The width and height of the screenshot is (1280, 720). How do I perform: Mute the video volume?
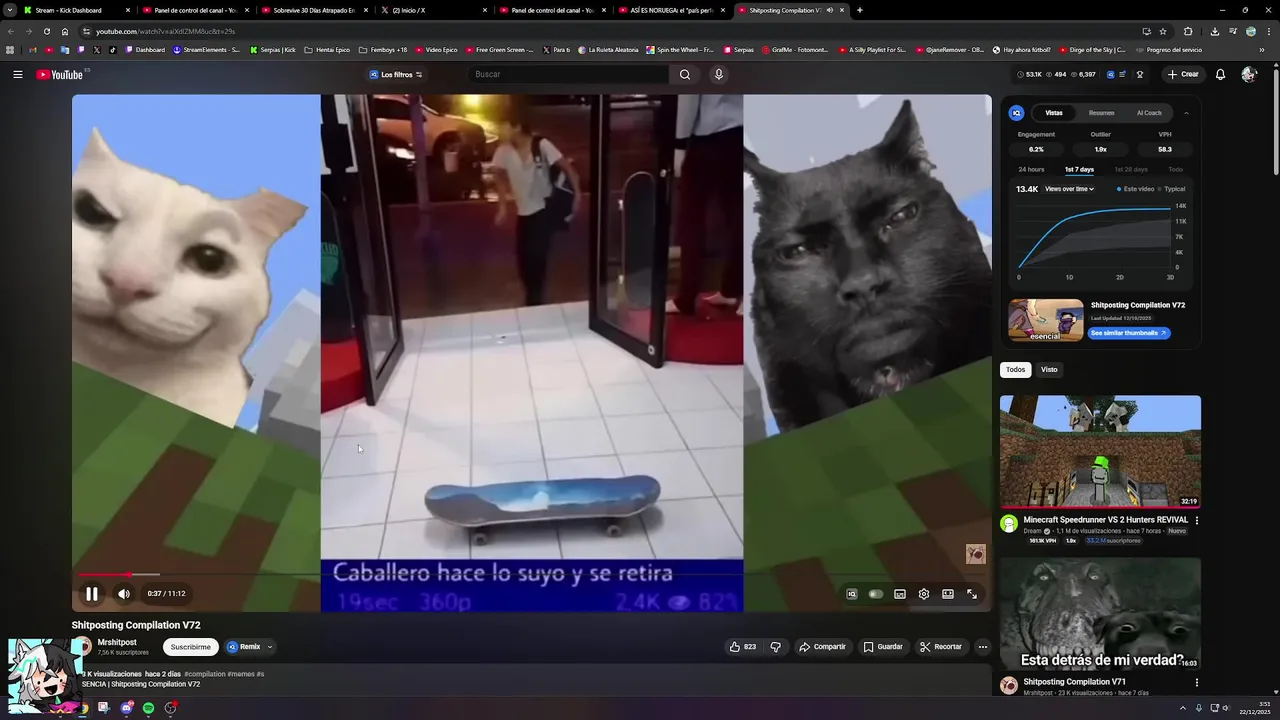[124, 594]
